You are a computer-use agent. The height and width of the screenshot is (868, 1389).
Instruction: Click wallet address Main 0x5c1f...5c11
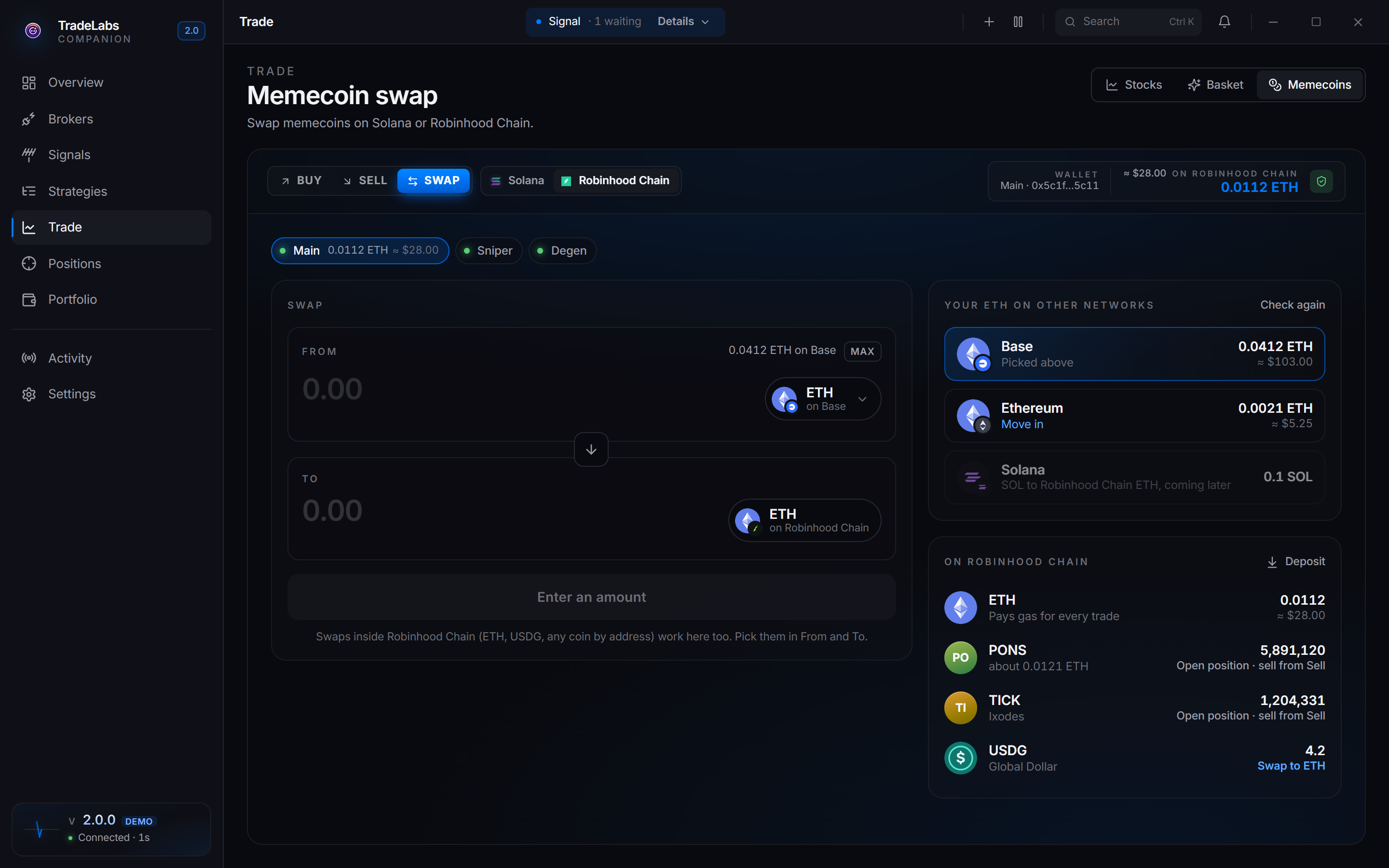pos(1049,186)
